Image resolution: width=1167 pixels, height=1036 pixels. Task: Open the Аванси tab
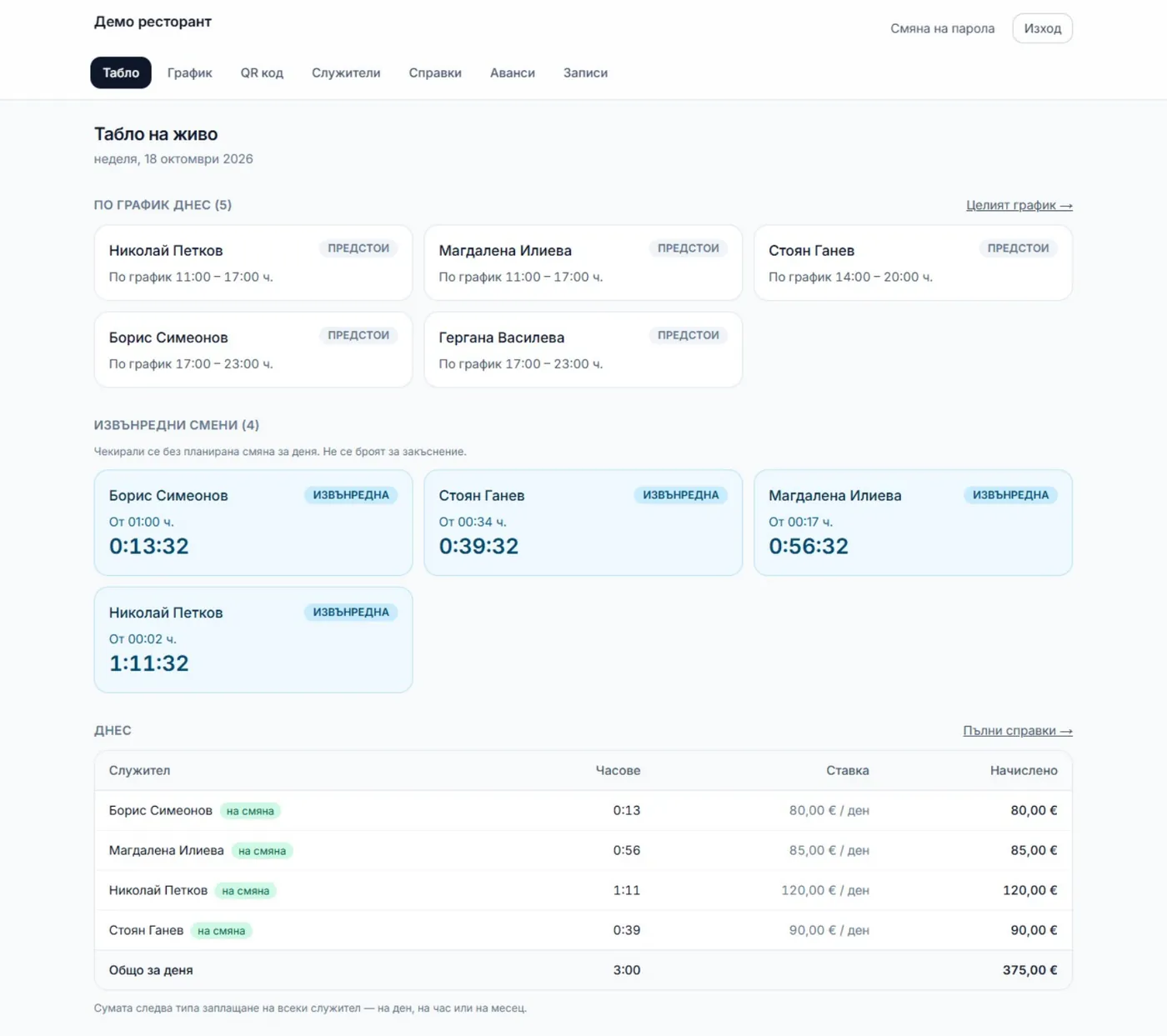[x=513, y=73]
